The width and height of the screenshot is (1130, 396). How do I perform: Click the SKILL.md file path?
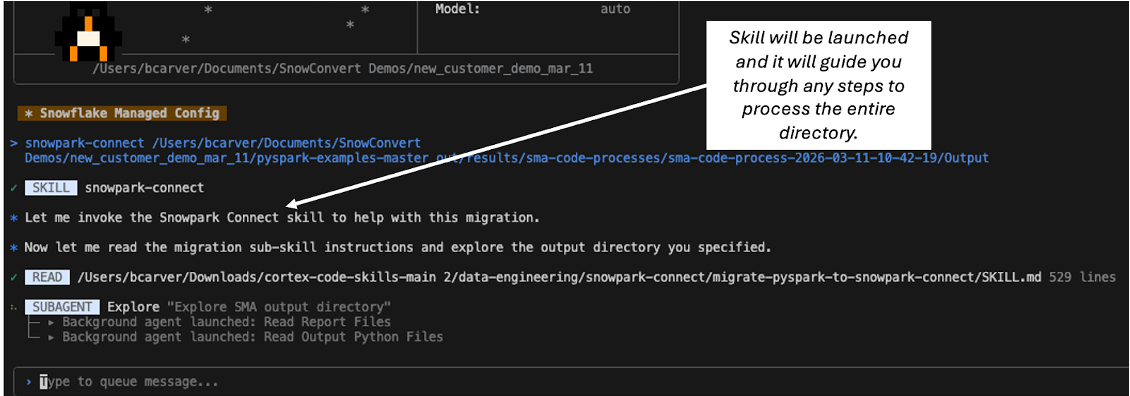click(x=559, y=277)
